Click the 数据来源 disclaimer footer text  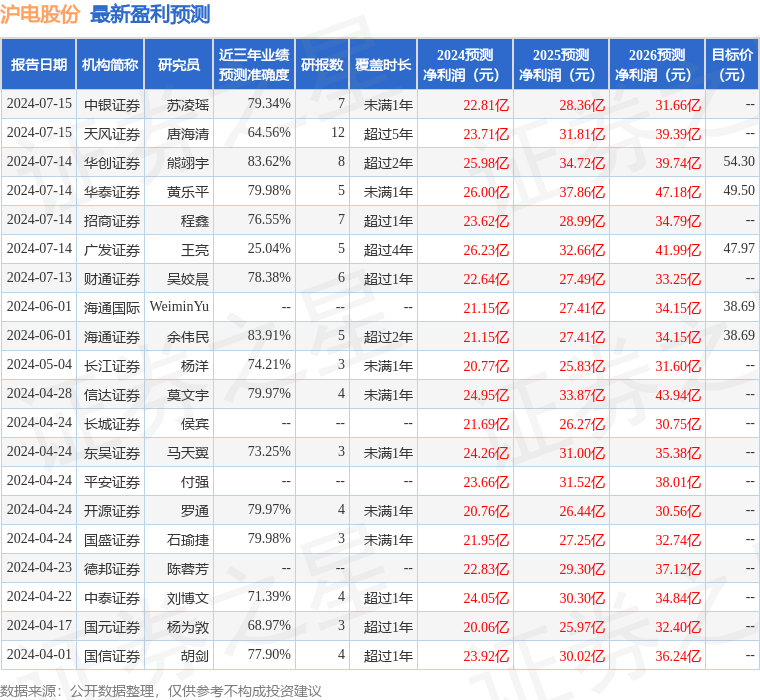pyautogui.click(x=160, y=691)
